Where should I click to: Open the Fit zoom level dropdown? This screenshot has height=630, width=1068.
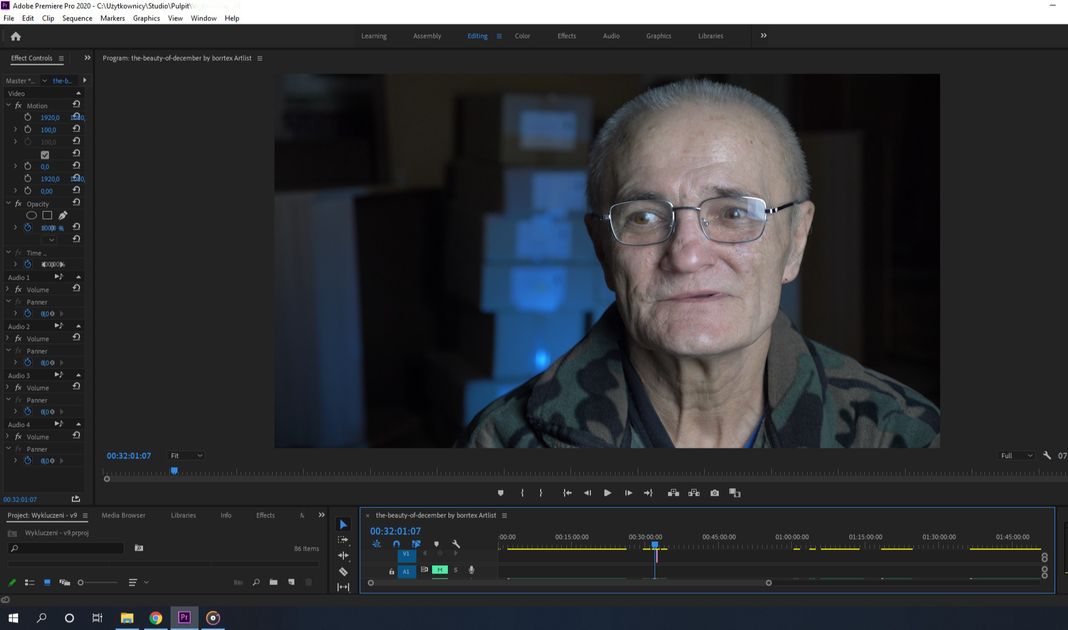(x=186, y=456)
